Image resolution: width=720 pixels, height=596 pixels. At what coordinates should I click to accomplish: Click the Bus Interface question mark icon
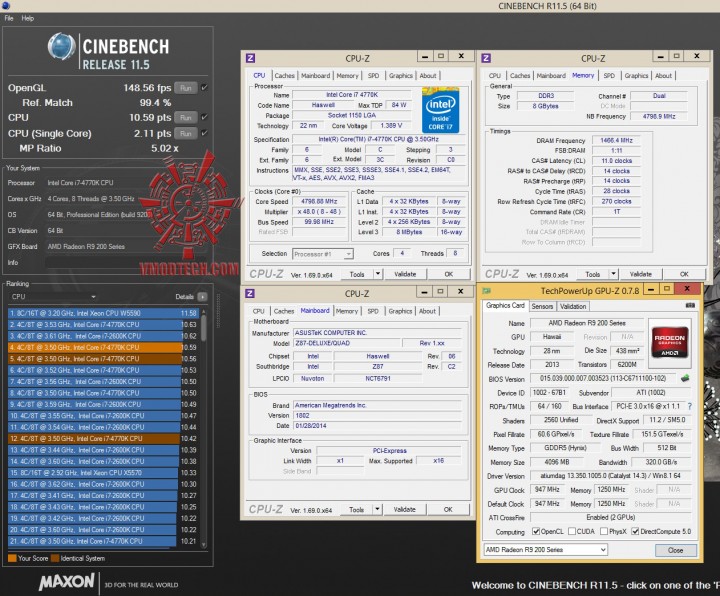pyautogui.click(x=690, y=406)
